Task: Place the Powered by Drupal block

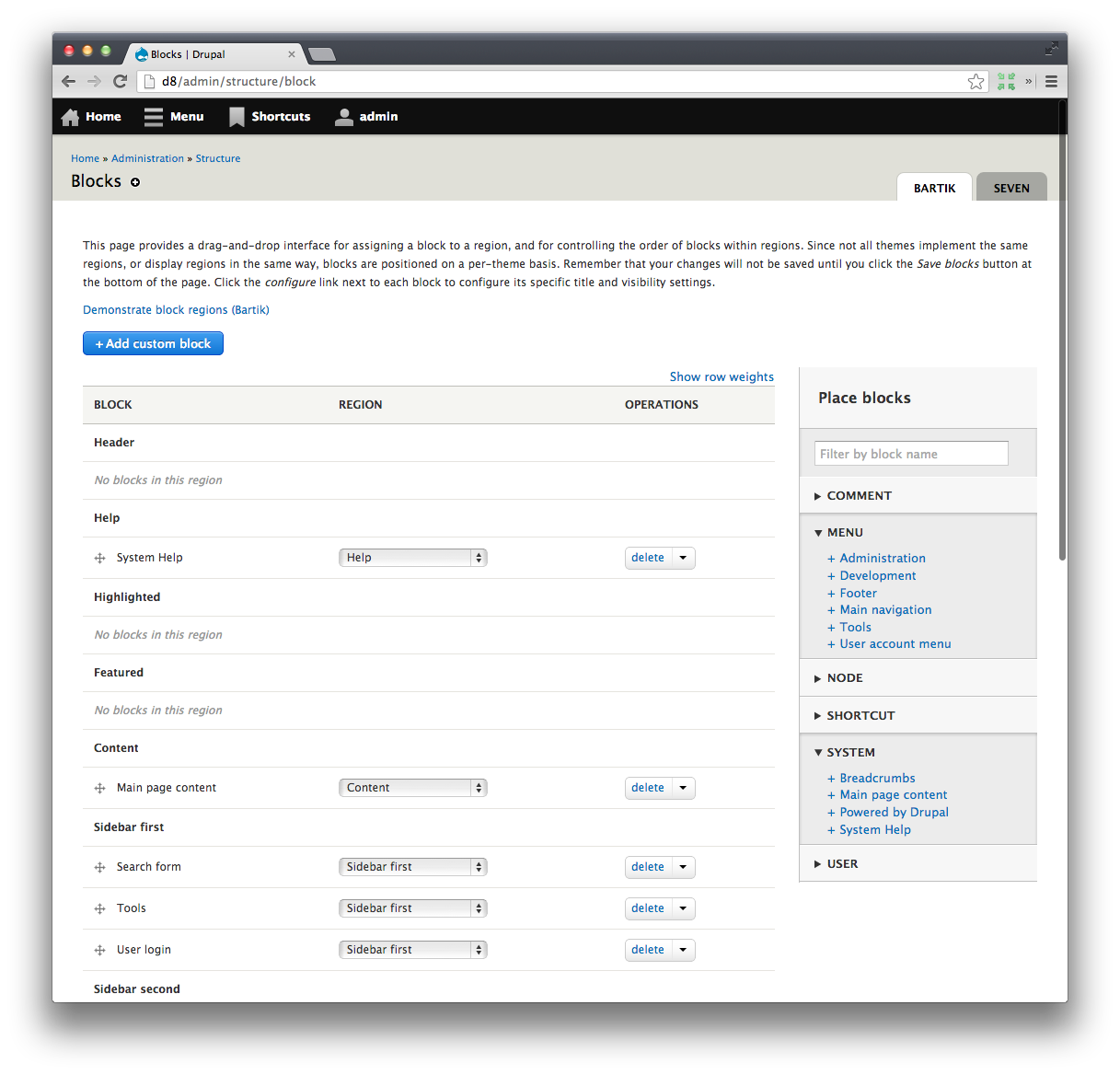Action: [x=887, y=812]
